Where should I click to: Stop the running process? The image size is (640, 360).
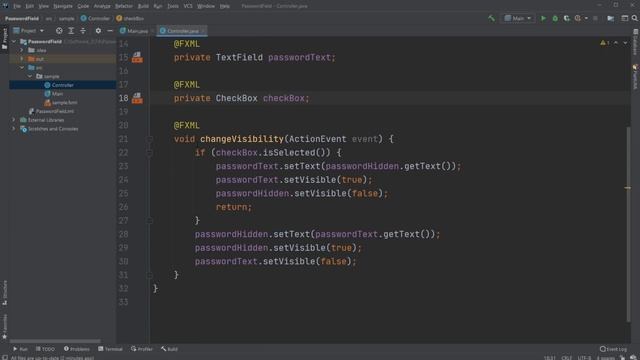click(x=596, y=18)
